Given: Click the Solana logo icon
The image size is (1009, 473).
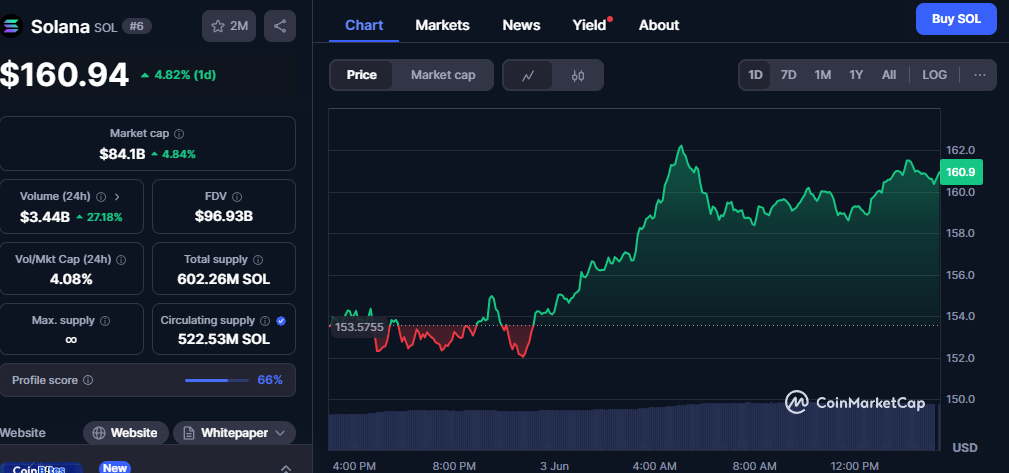Looking at the screenshot, I should 12,26.
